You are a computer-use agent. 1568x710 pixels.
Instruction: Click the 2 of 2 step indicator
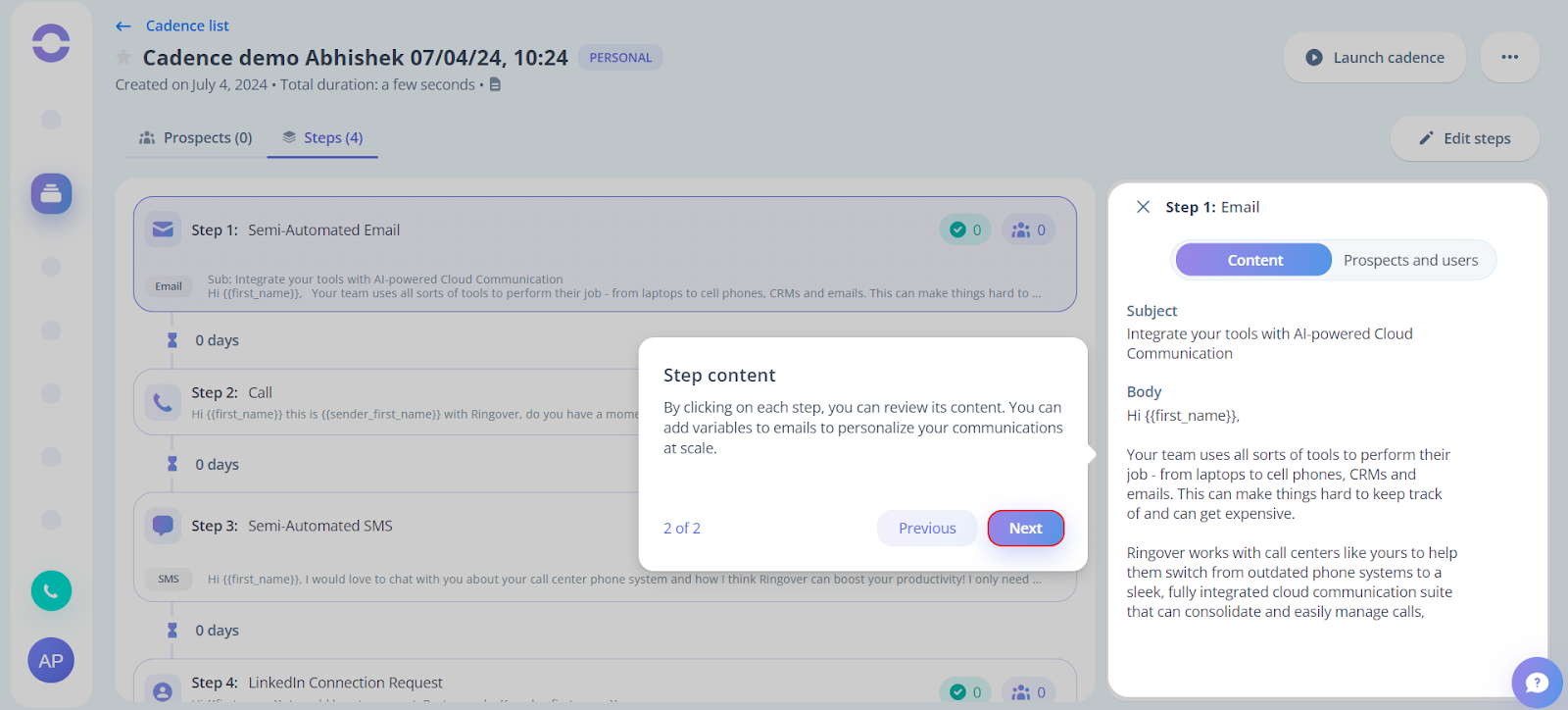682,528
